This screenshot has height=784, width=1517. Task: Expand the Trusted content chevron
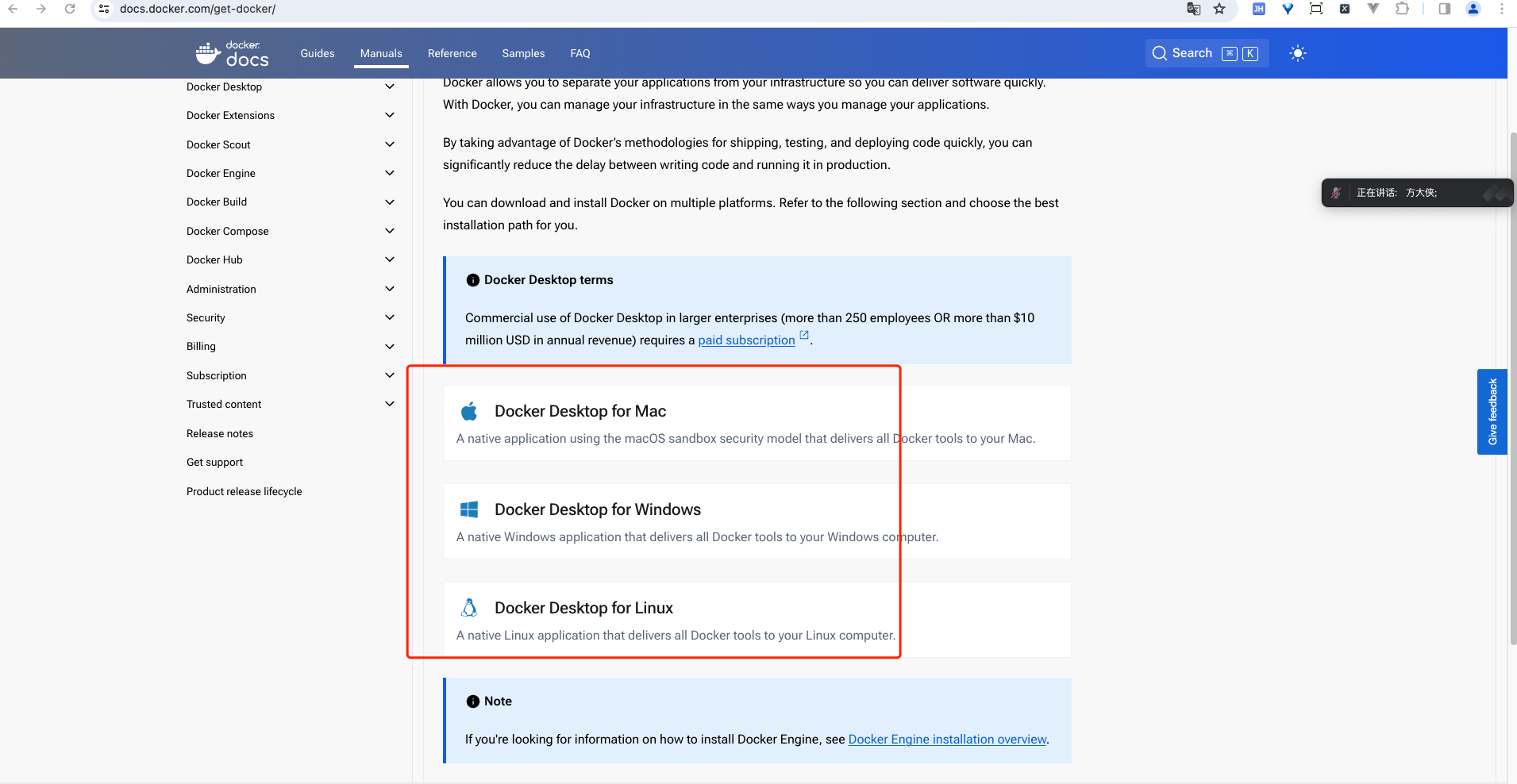click(x=390, y=404)
